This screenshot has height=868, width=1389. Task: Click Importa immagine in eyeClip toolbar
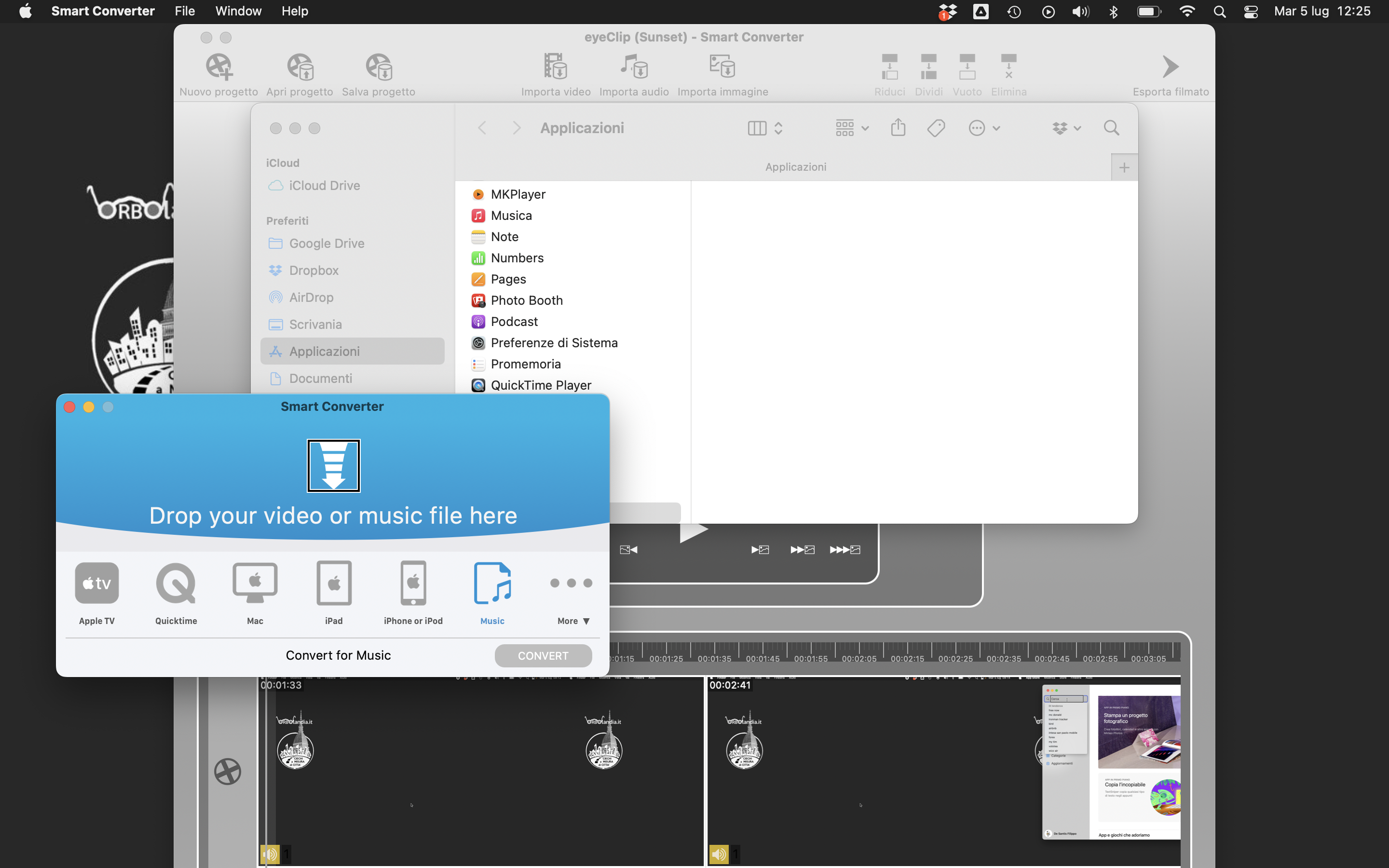(x=722, y=66)
